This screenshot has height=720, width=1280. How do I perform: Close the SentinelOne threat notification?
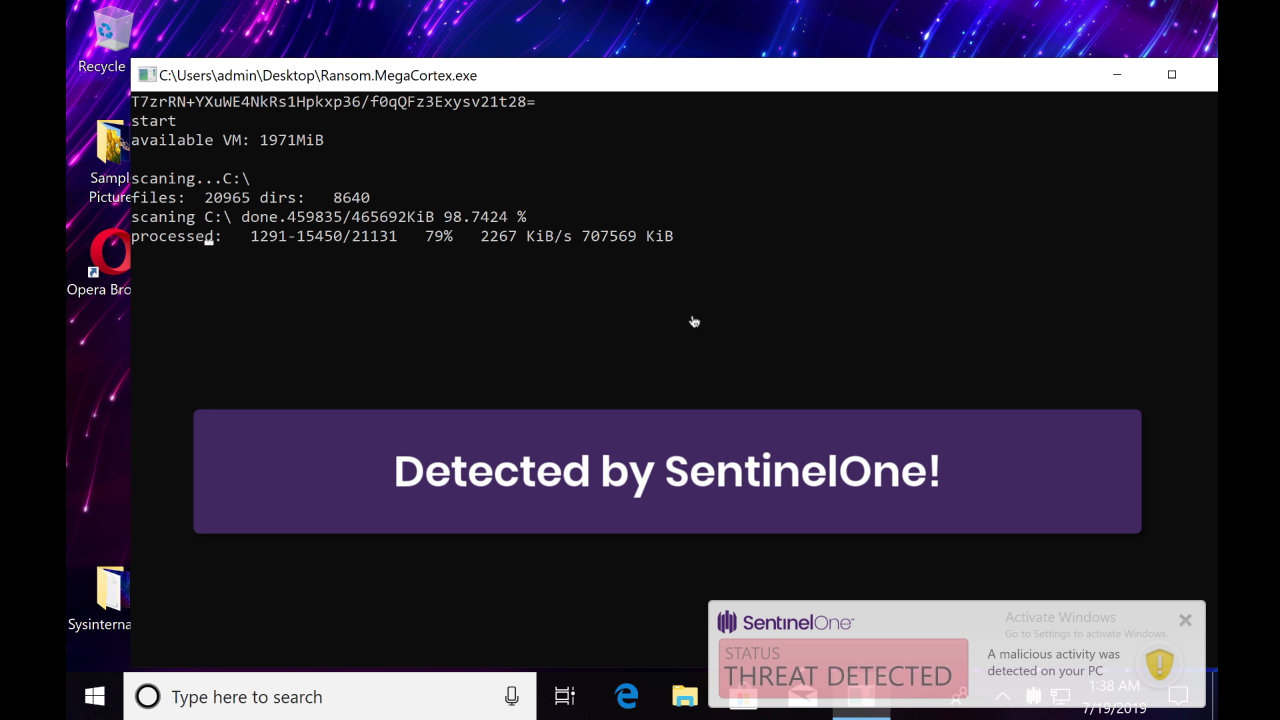[1185, 620]
